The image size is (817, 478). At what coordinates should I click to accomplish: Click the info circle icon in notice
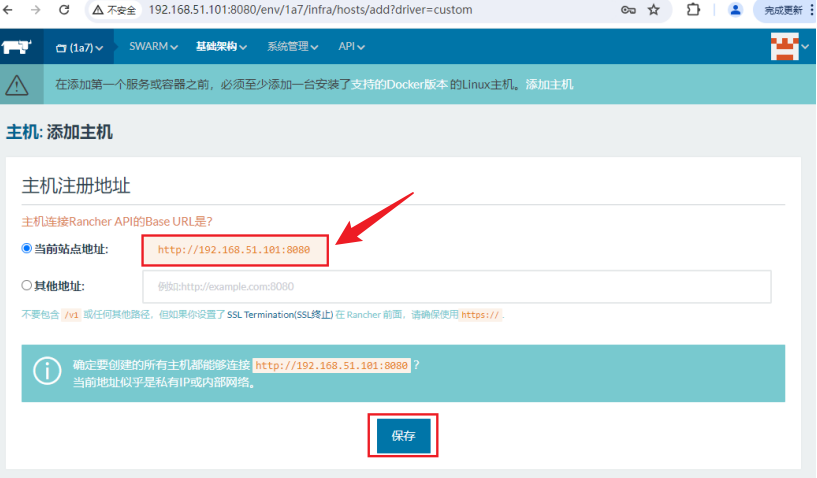[47, 371]
